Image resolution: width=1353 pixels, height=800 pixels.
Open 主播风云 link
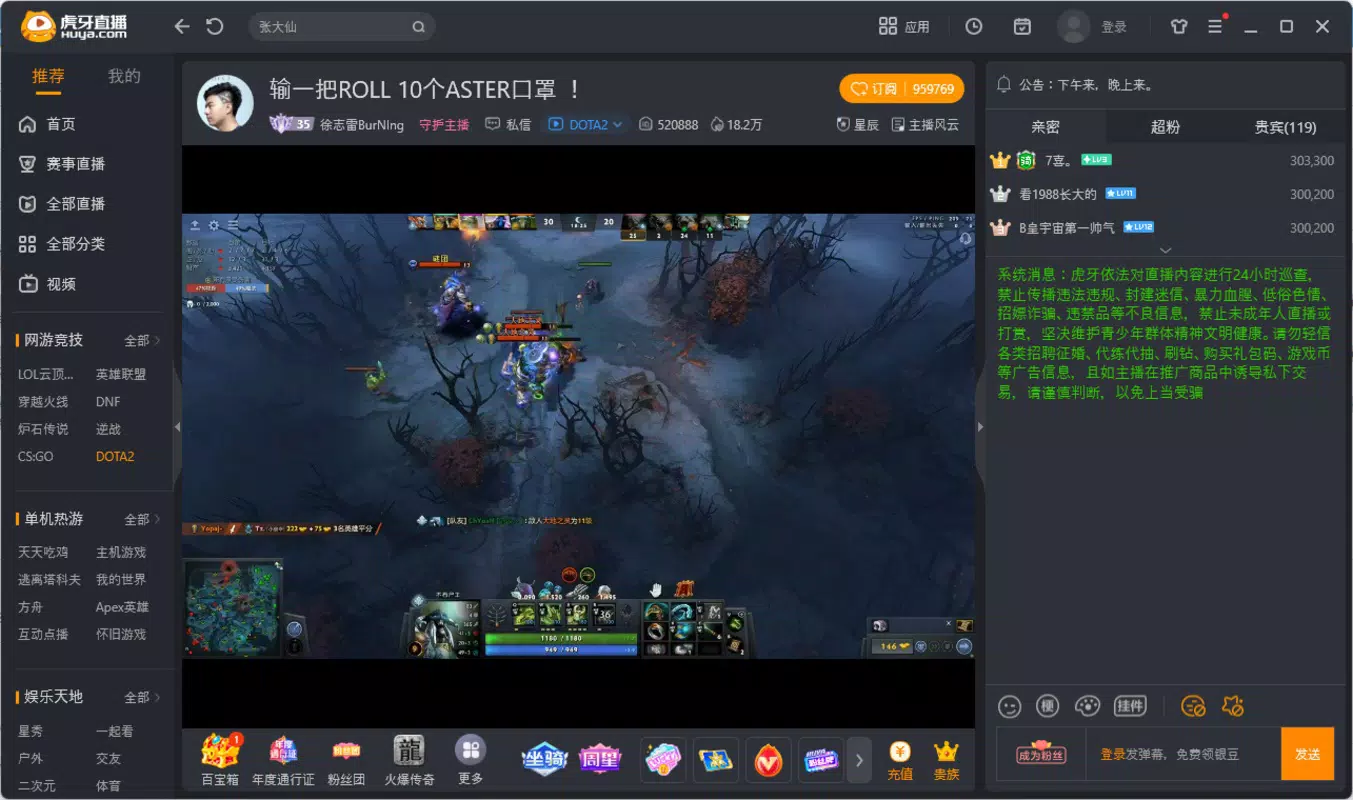coord(925,125)
